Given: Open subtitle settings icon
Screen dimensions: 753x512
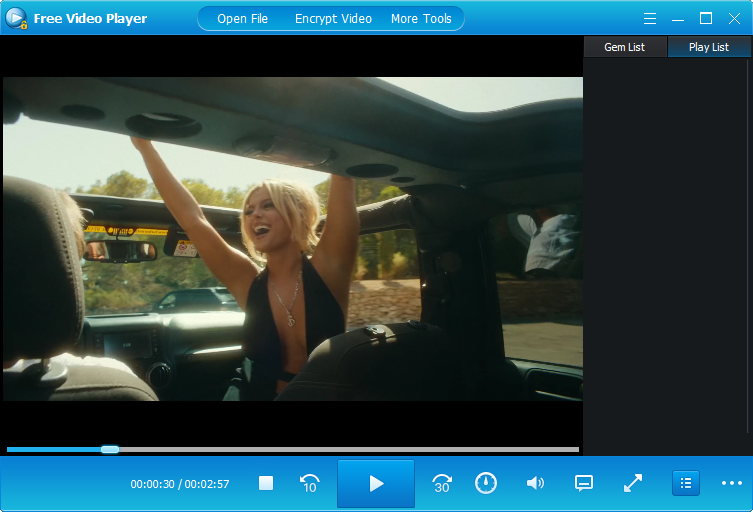Looking at the screenshot, I should pyautogui.click(x=584, y=483).
